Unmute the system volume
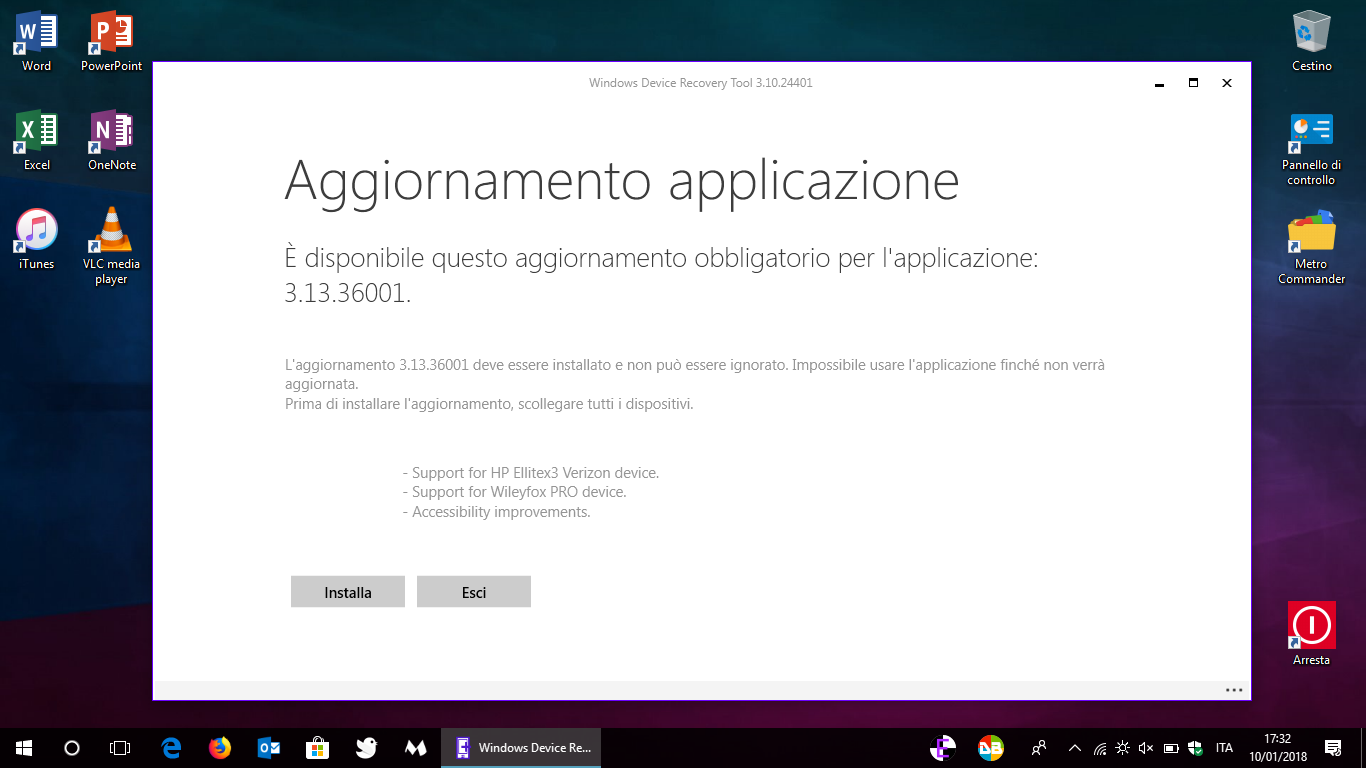The image size is (1366, 768). (1144, 747)
